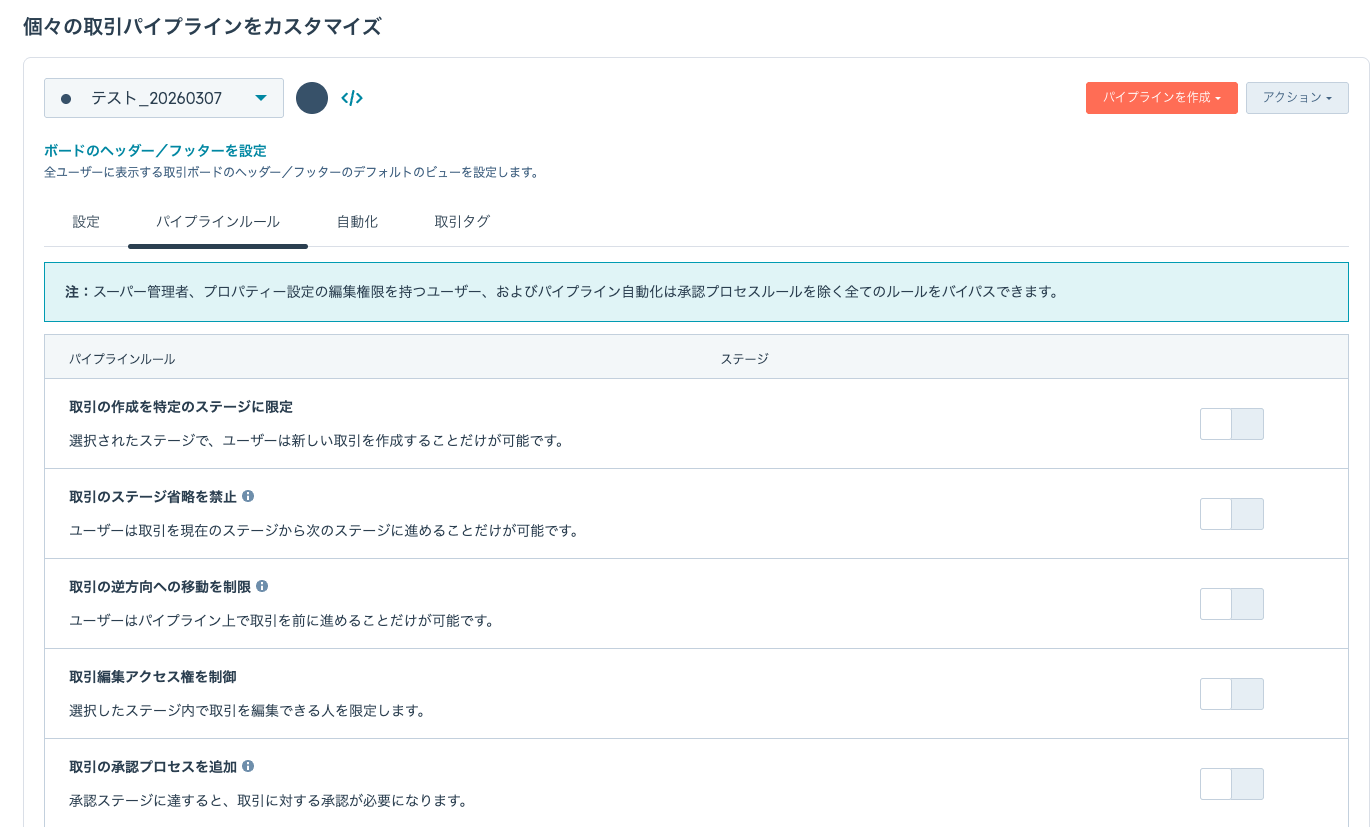Turn on 取引の逆方向への移動を制限 switch
Image resolution: width=1370 pixels, height=827 pixels.
point(1232,604)
